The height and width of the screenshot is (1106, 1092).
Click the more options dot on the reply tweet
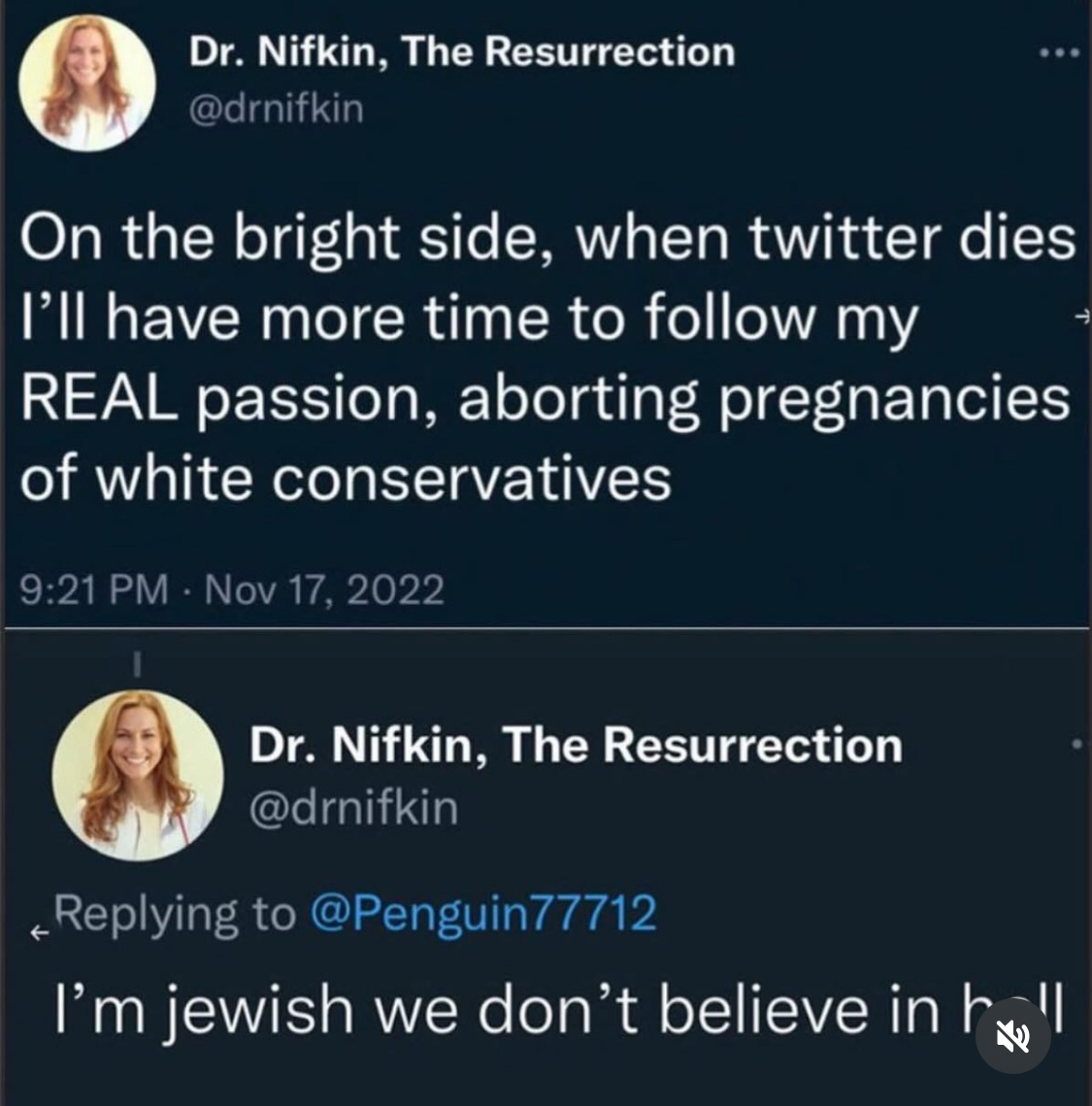click(x=1075, y=745)
